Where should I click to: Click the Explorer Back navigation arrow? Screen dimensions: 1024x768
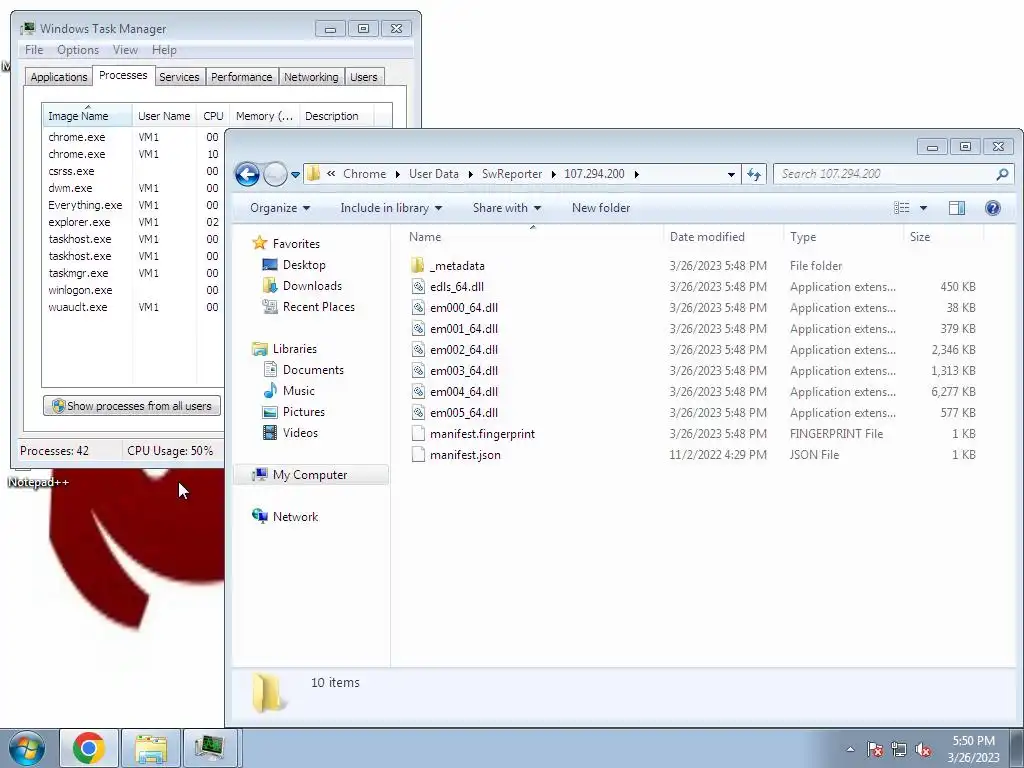click(247, 174)
